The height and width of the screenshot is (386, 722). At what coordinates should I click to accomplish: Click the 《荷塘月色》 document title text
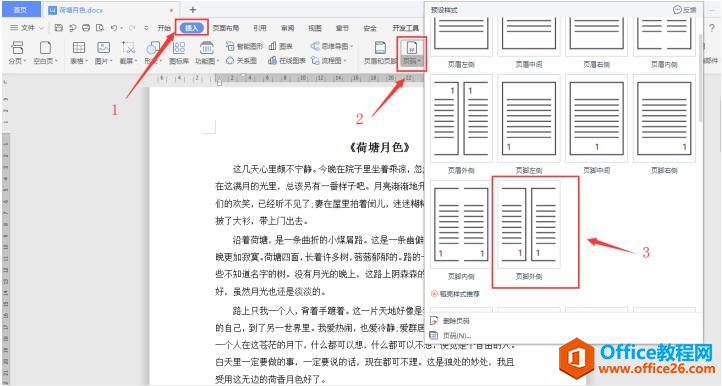pos(379,147)
